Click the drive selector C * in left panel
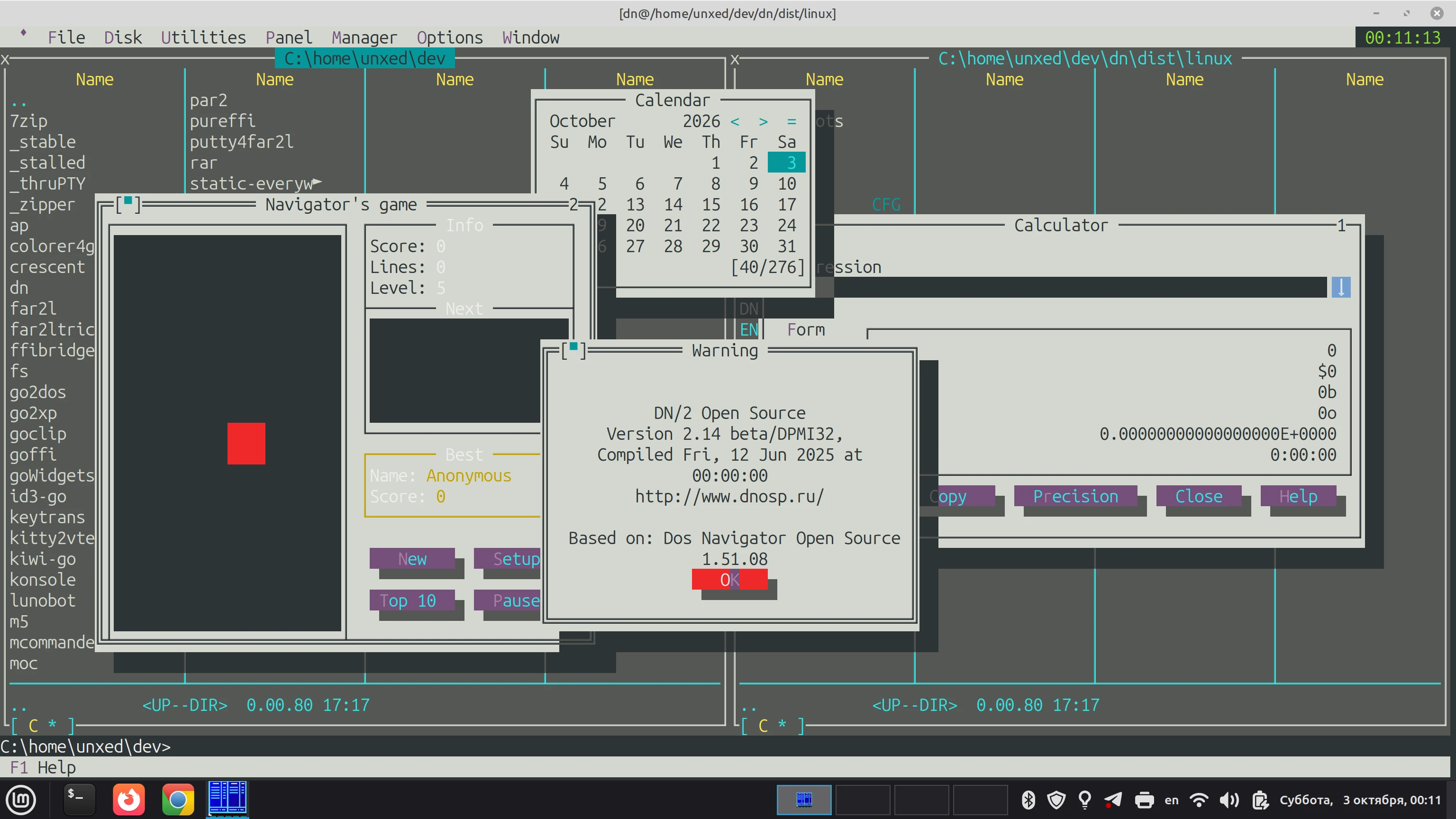 pyautogui.click(x=43, y=726)
